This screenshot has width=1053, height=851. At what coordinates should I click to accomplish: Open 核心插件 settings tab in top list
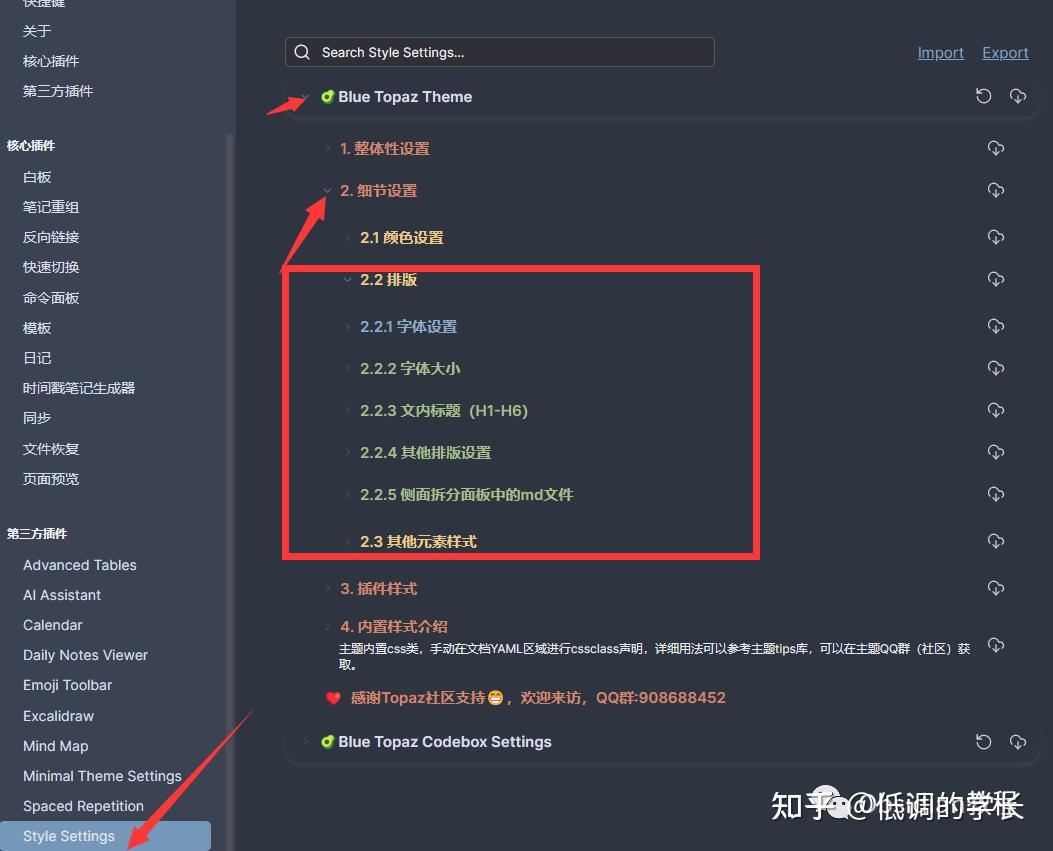click(51, 61)
